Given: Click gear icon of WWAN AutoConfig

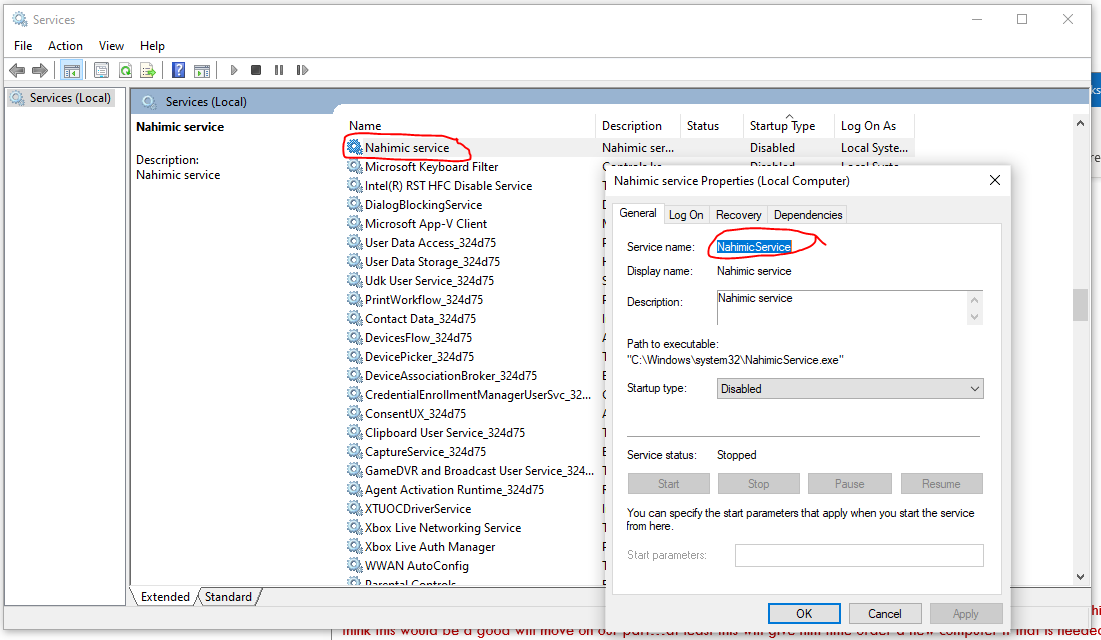Looking at the screenshot, I should click(x=355, y=566).
